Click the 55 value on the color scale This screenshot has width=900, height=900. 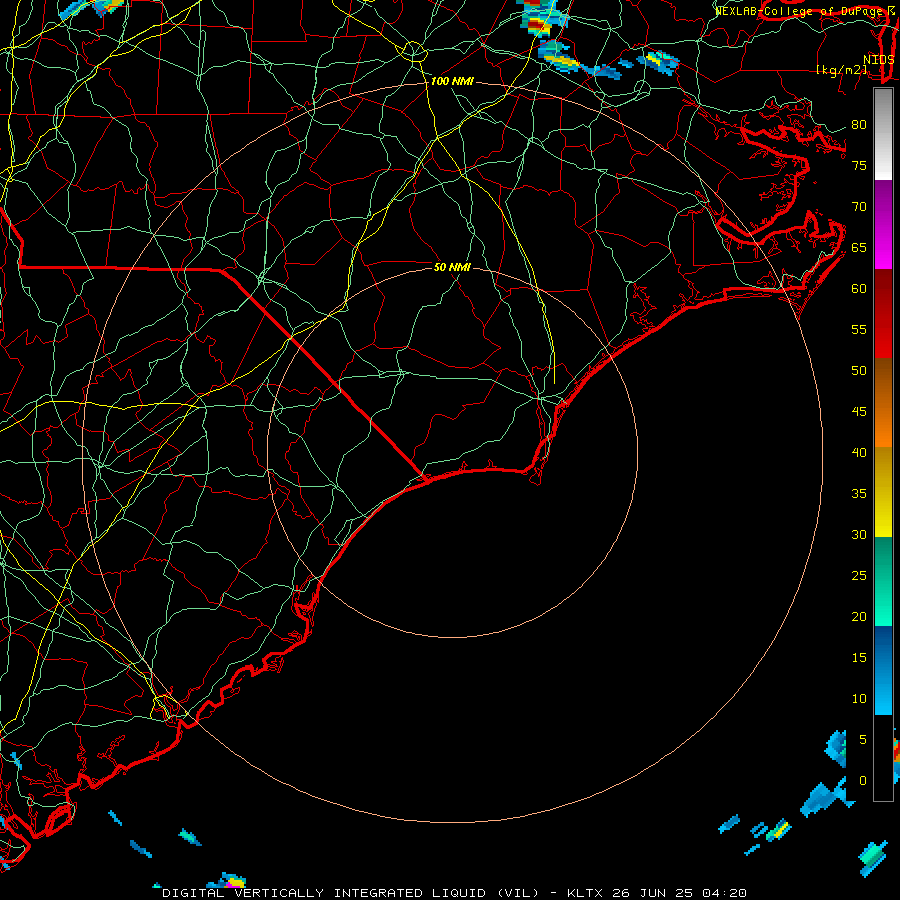pos(859,329)
